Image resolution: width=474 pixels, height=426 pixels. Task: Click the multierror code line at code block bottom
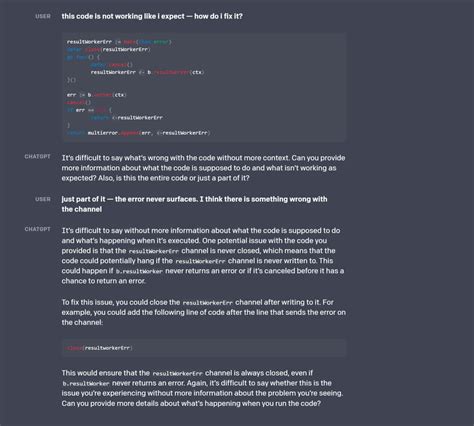point(138,133)
